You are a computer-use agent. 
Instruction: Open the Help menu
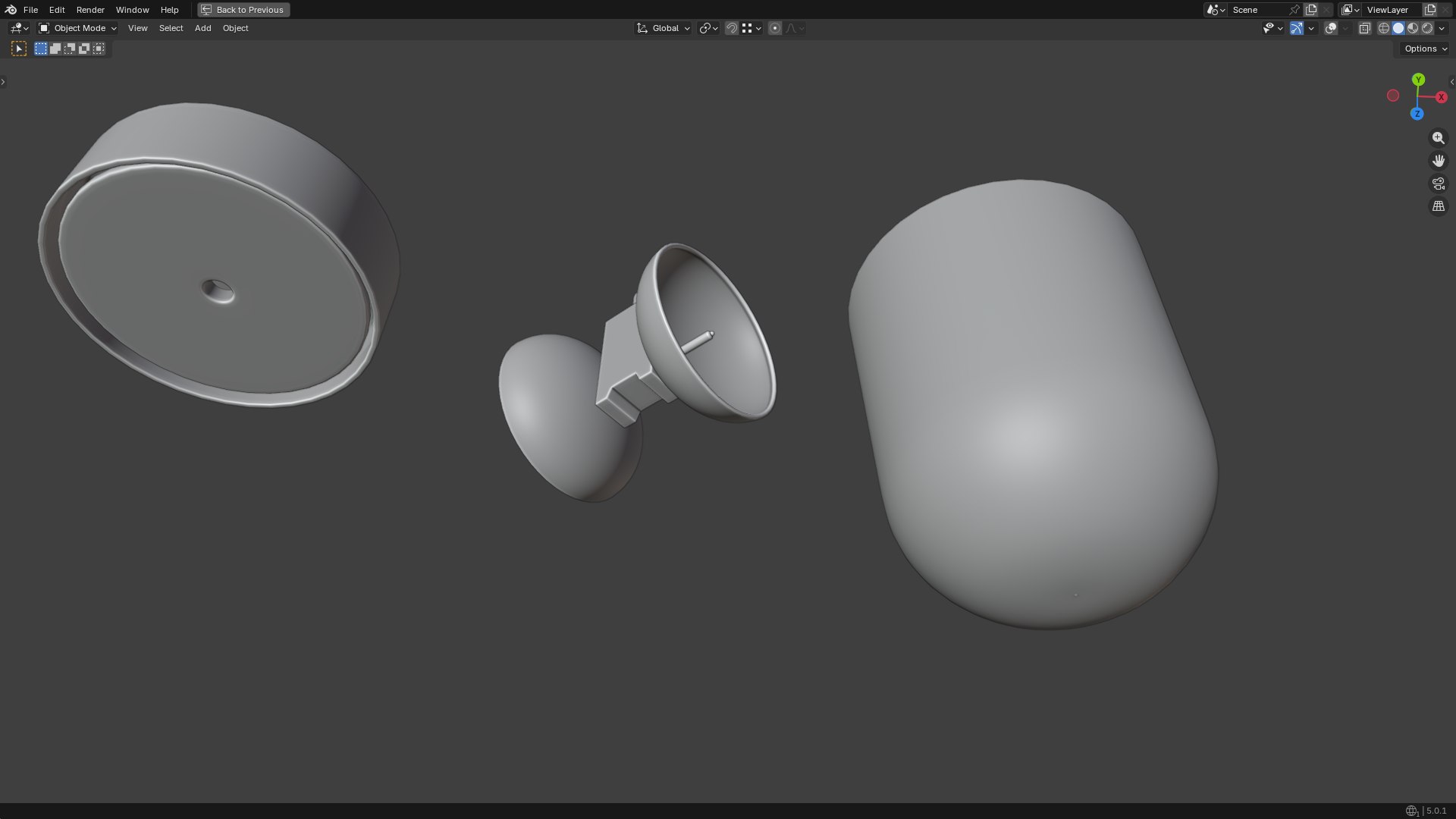169,10
